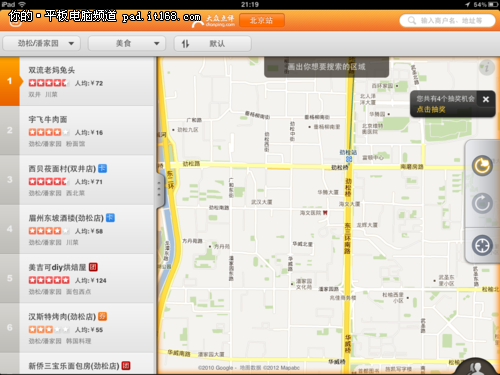Viewport: 500px width, 375px height.
Task: Click the 人均:¥16 price text
Action: point(89,132)
